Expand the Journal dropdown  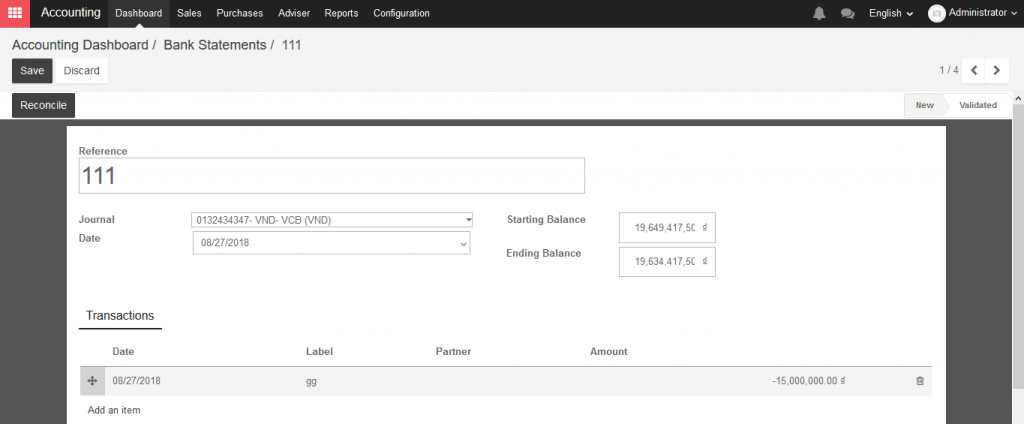332,220
